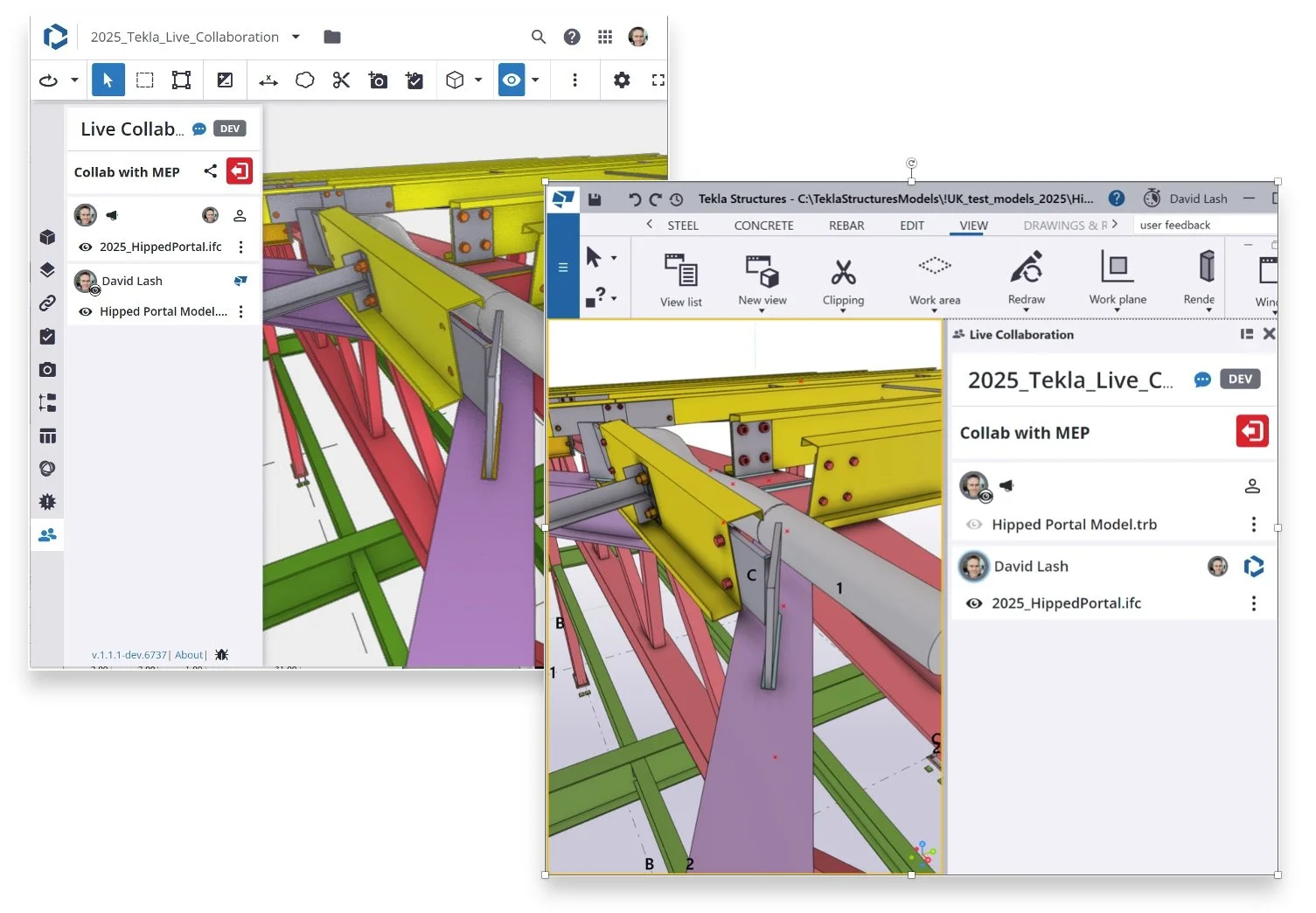Toggle follow user person icon in Tekla panel
1316x913 pixels.
click(1252, 486)
